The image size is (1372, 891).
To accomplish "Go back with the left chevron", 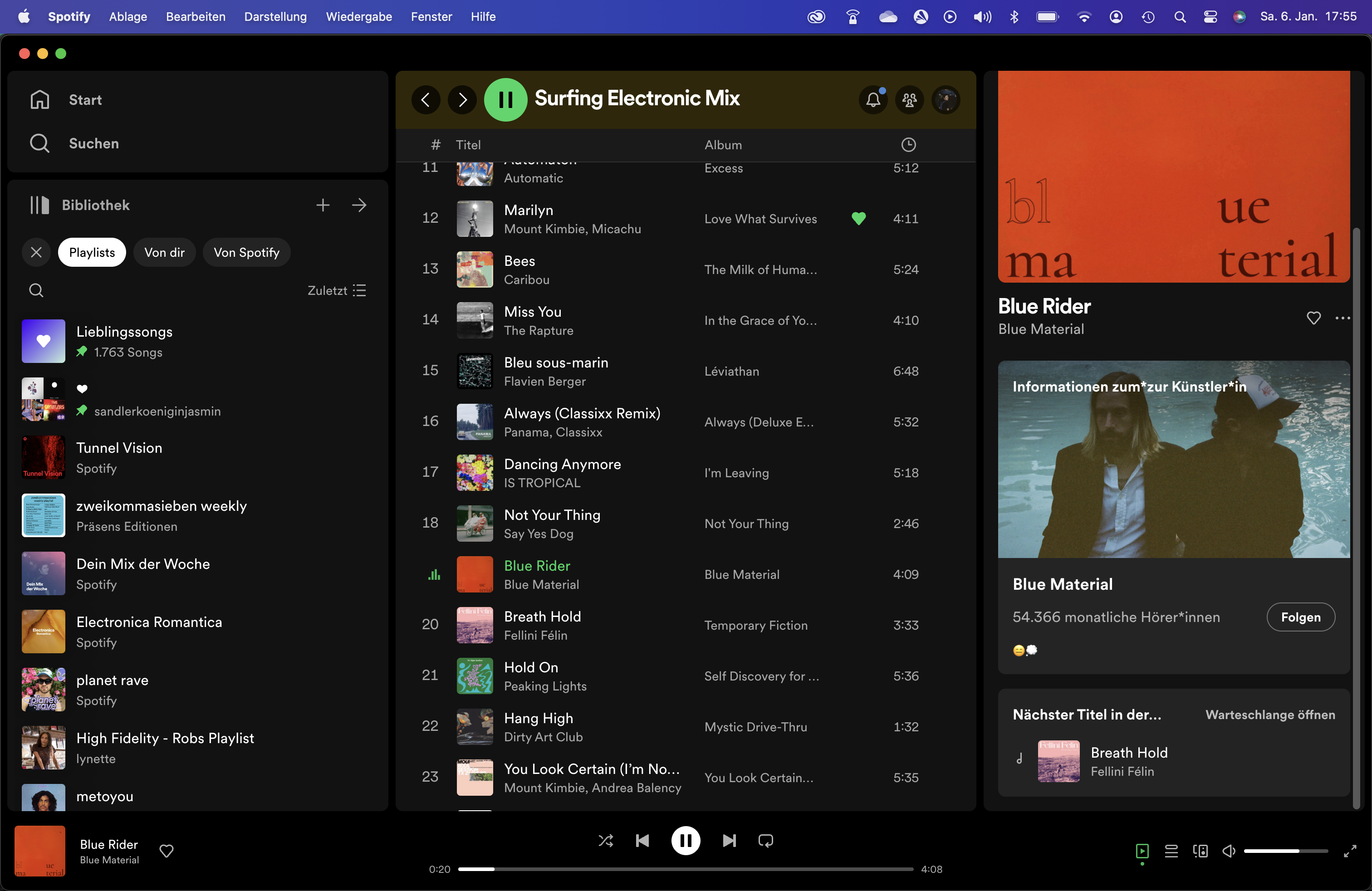I will pos(426,100).
